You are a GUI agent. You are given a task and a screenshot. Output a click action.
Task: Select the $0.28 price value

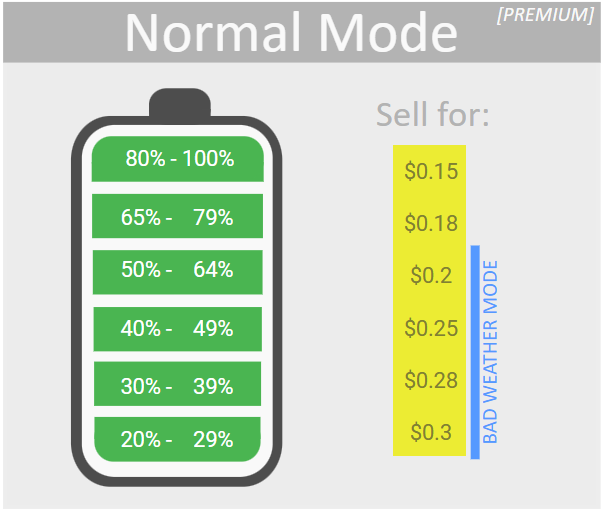[x=431, y=380]
